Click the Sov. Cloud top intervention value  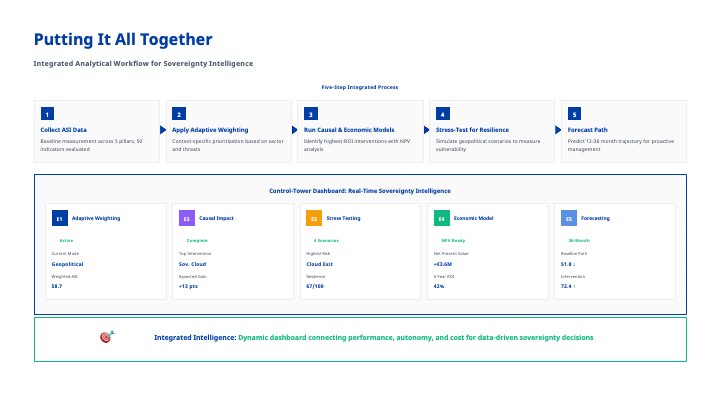[x=191, y=264]
